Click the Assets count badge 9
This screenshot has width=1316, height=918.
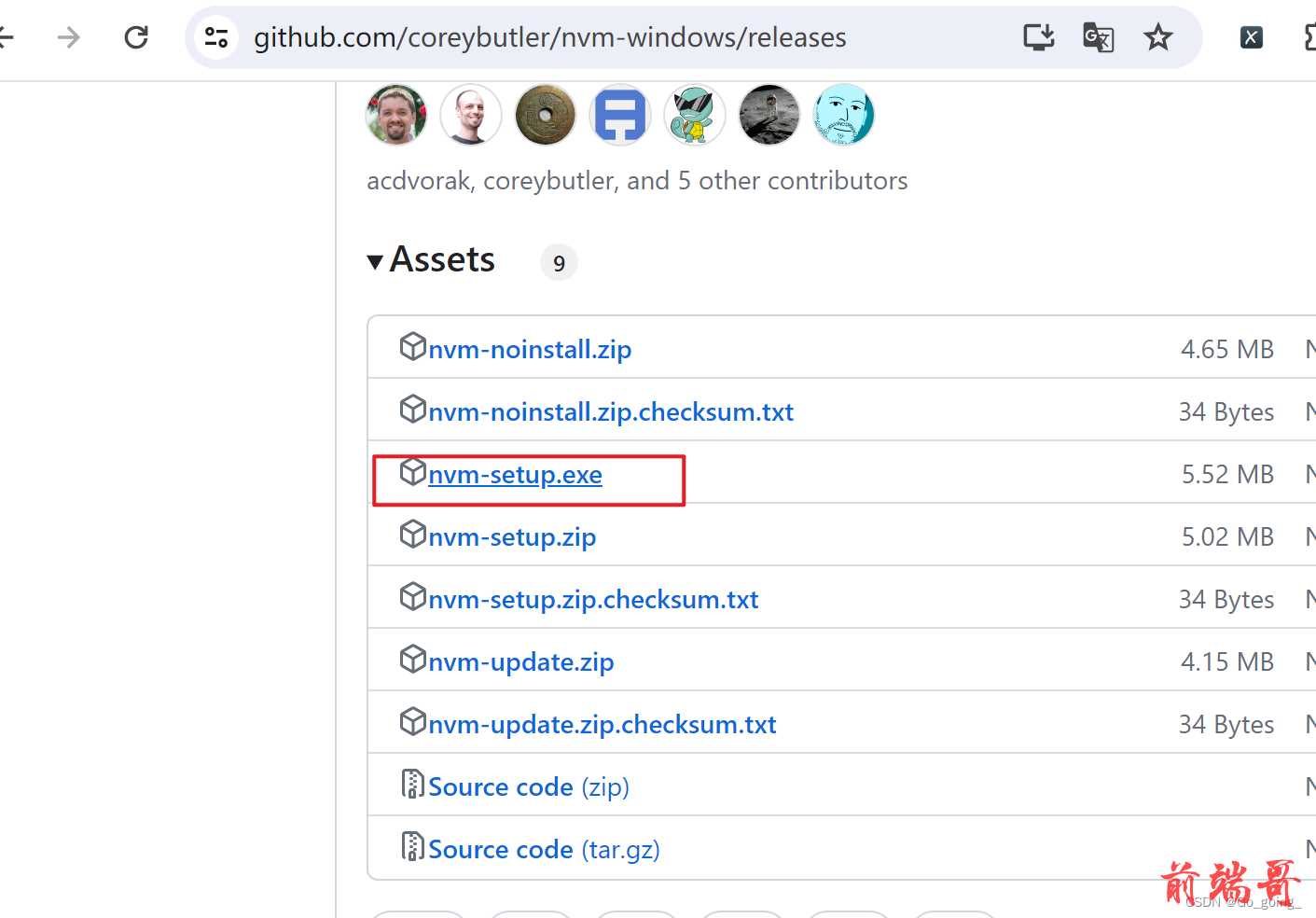click(559, 263)
